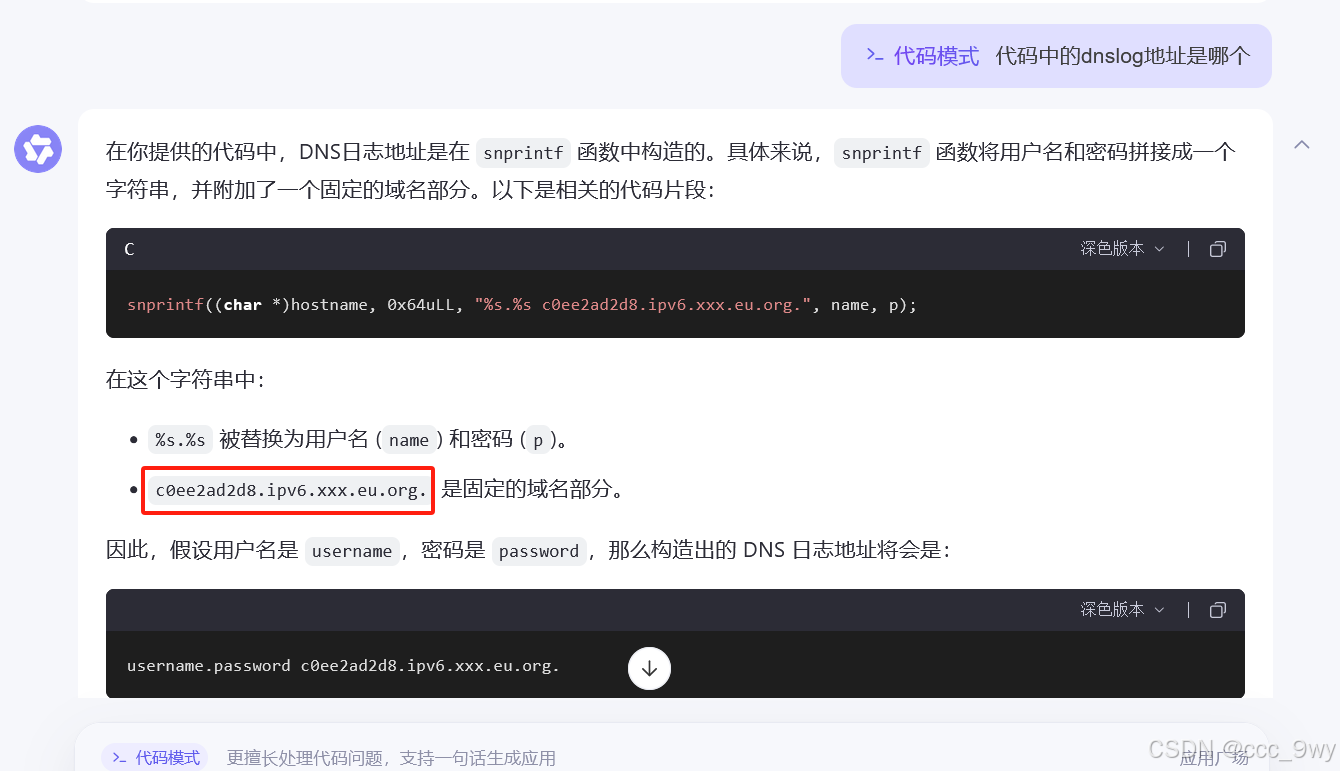Copy the snprintf C code block
This screenshot has width=1340, height=771.
1218,249
